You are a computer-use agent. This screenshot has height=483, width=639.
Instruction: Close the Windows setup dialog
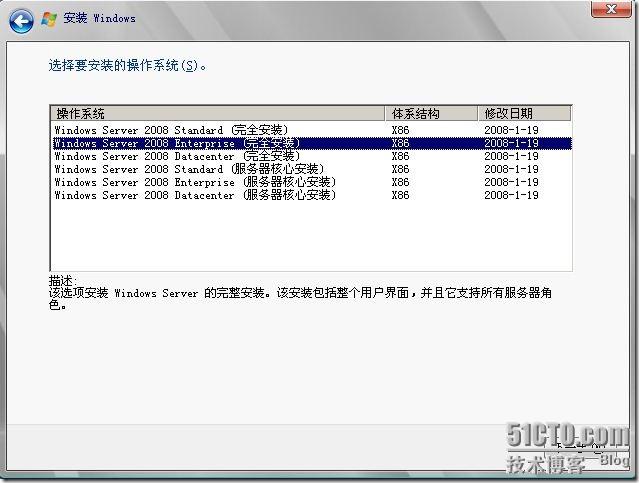point(610,9)
